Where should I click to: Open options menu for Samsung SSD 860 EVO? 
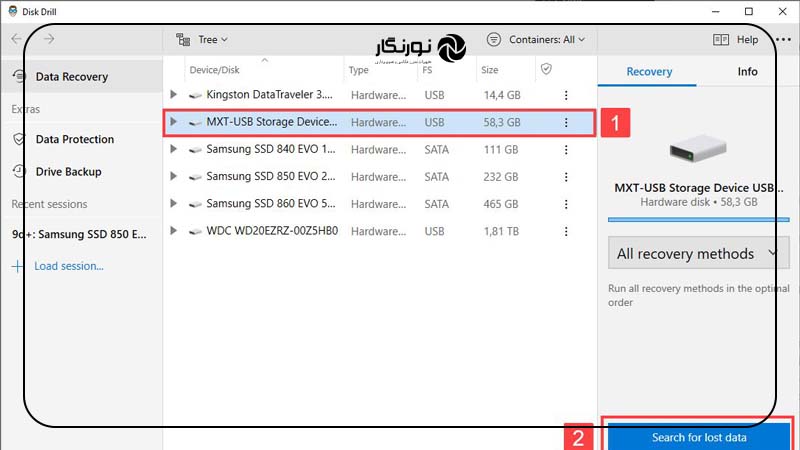566,204
